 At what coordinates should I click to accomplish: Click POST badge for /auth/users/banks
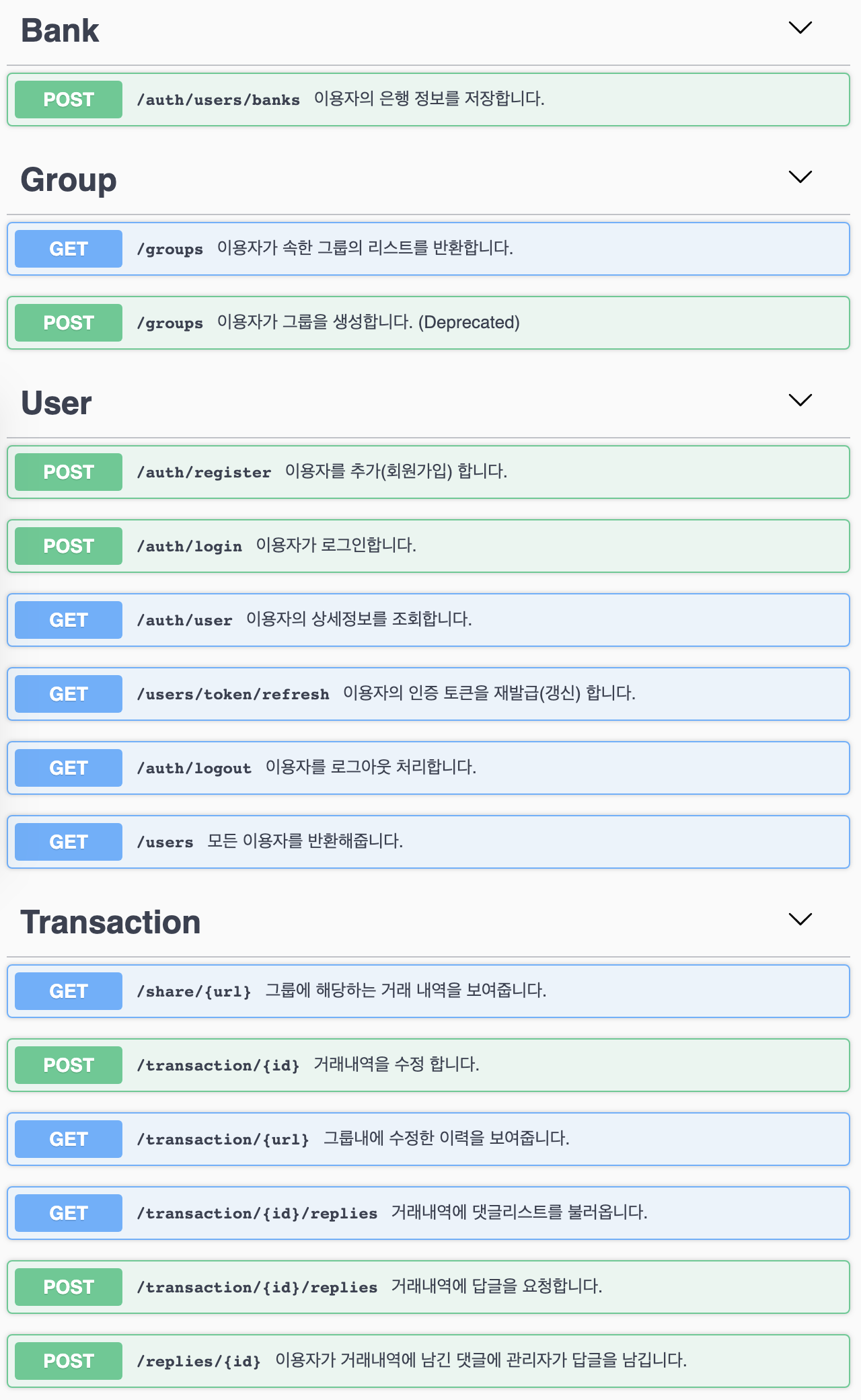click(x=69, y=100)
